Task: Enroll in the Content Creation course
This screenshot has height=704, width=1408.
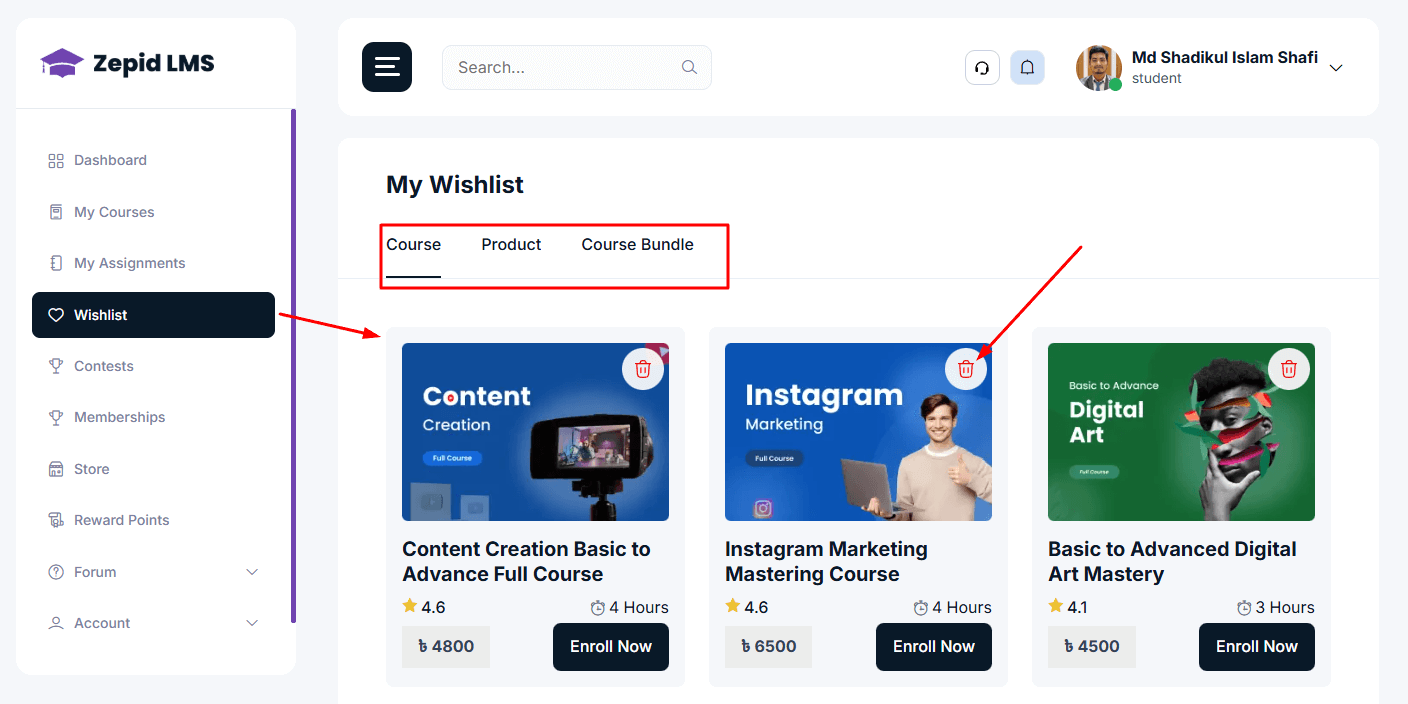Action: 610,647
